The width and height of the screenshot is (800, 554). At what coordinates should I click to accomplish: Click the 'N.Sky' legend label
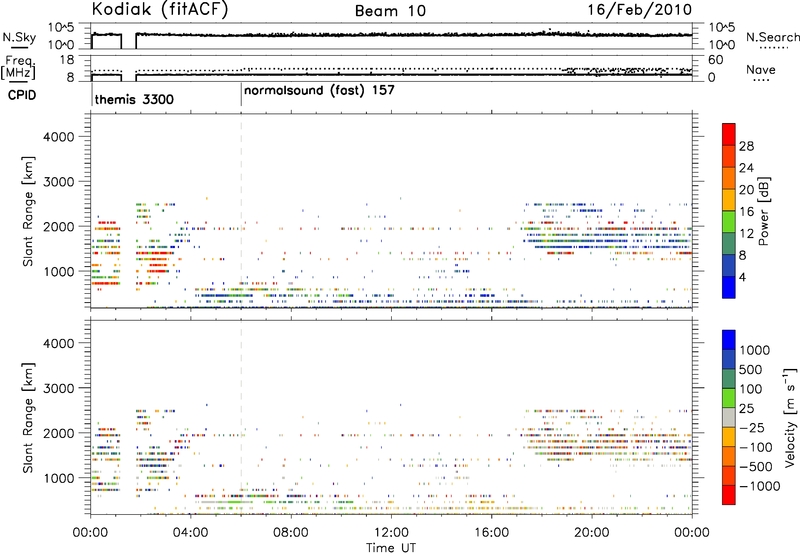19,37
